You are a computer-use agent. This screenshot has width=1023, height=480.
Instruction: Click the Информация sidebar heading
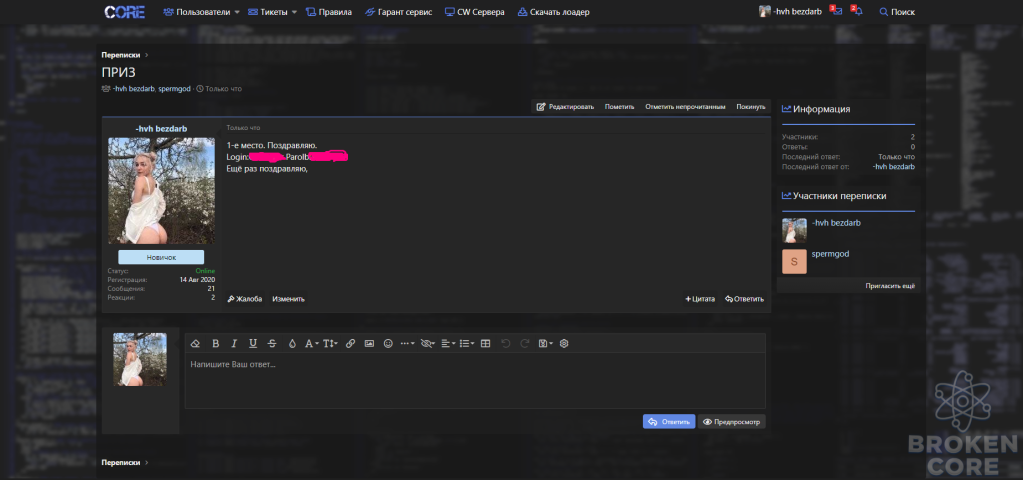click(816, 109)
